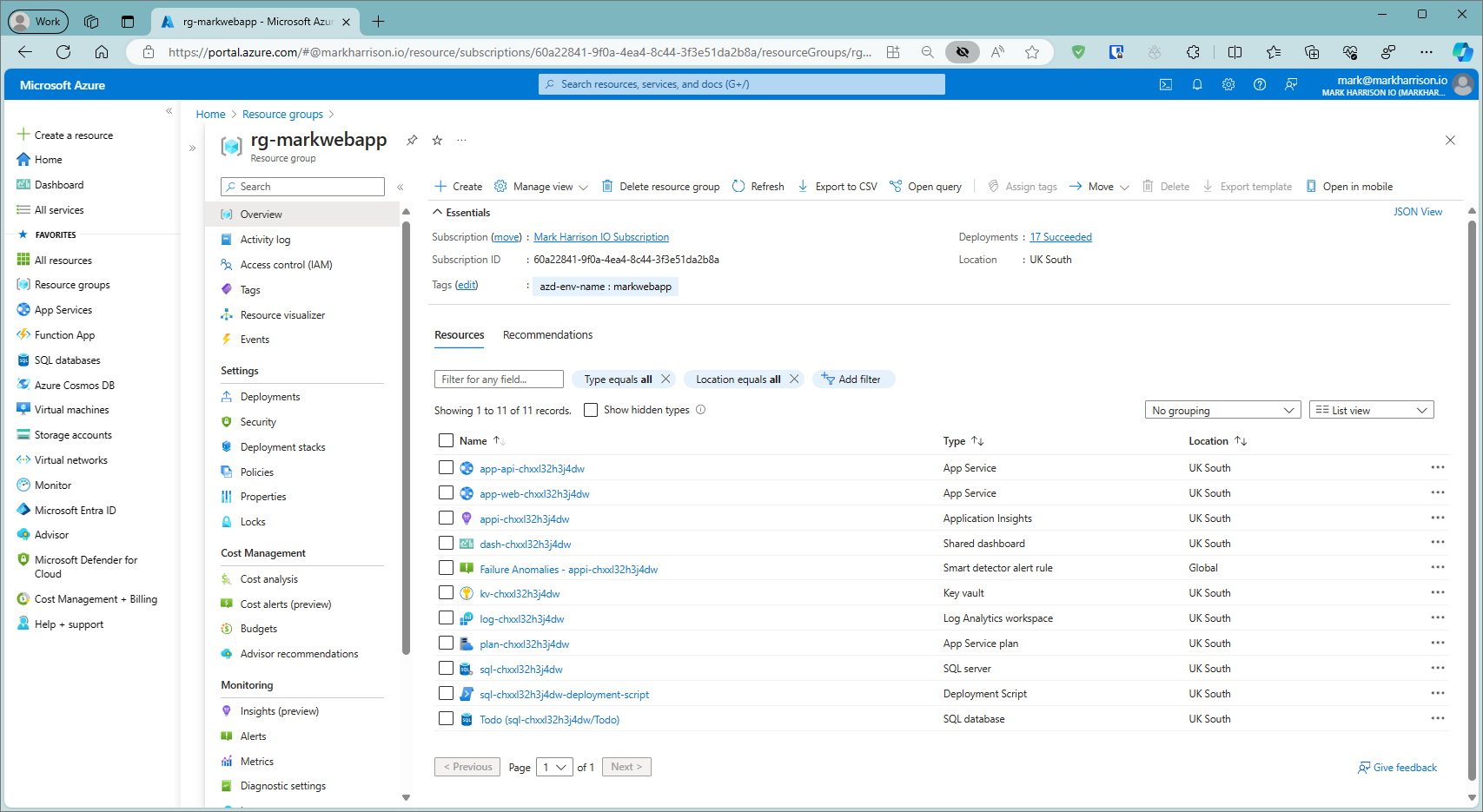The width and height of the screenshot is (1483, 812).
Task: Mark resource group as favorite star
Action: tap(437, 141)
